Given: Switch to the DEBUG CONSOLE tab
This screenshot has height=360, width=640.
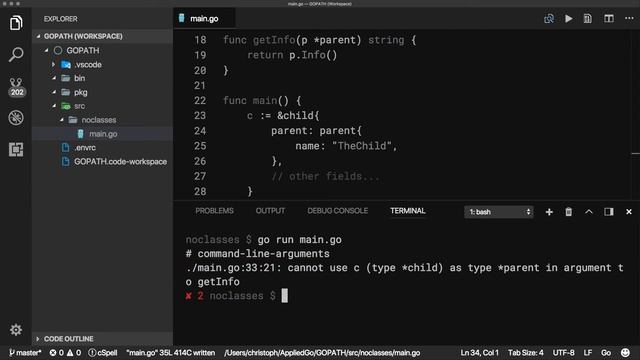Looking at the screenshot, I should 338,211.
